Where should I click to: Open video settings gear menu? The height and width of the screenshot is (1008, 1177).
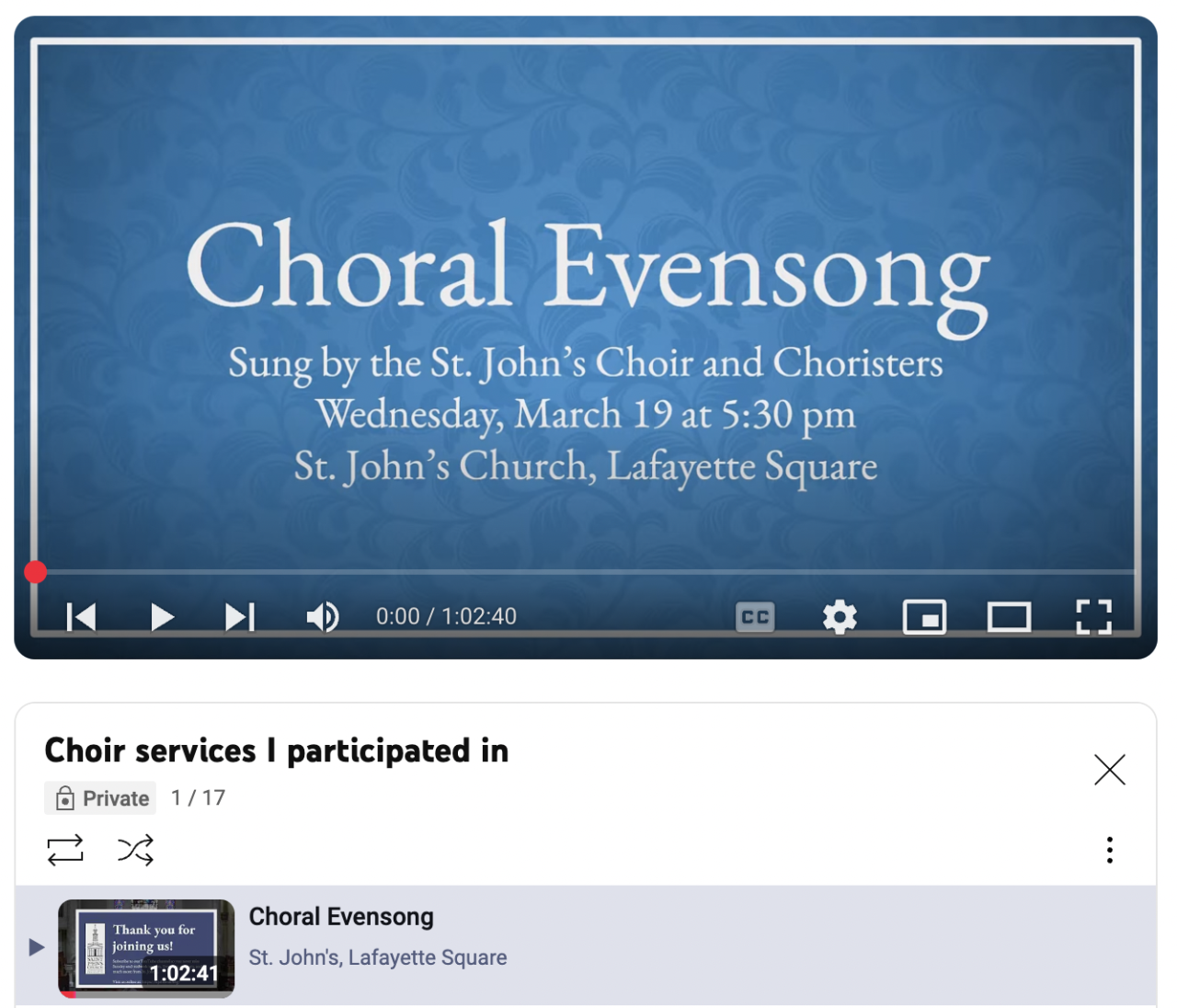[x=840, y=617]
